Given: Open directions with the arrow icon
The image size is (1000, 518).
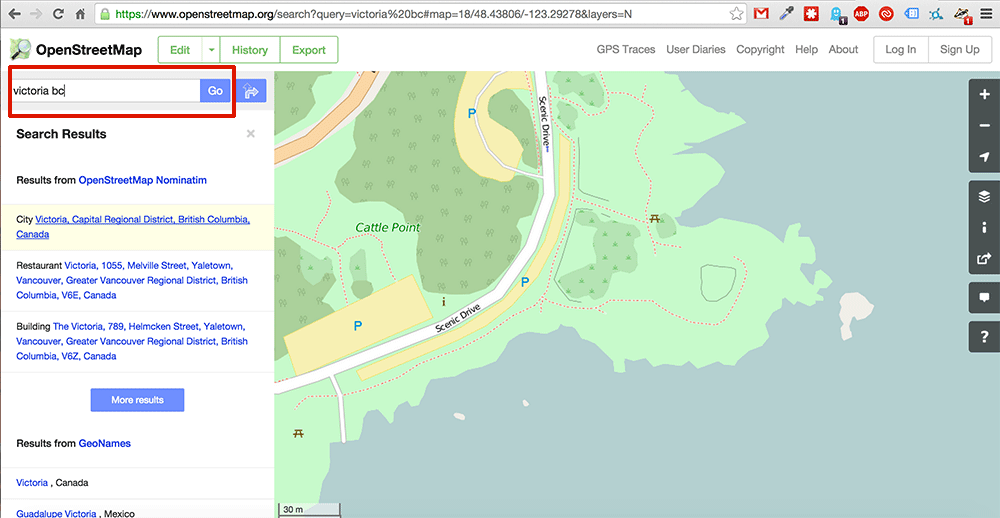Looking at the screenshot, I should [x=251, y=91].
